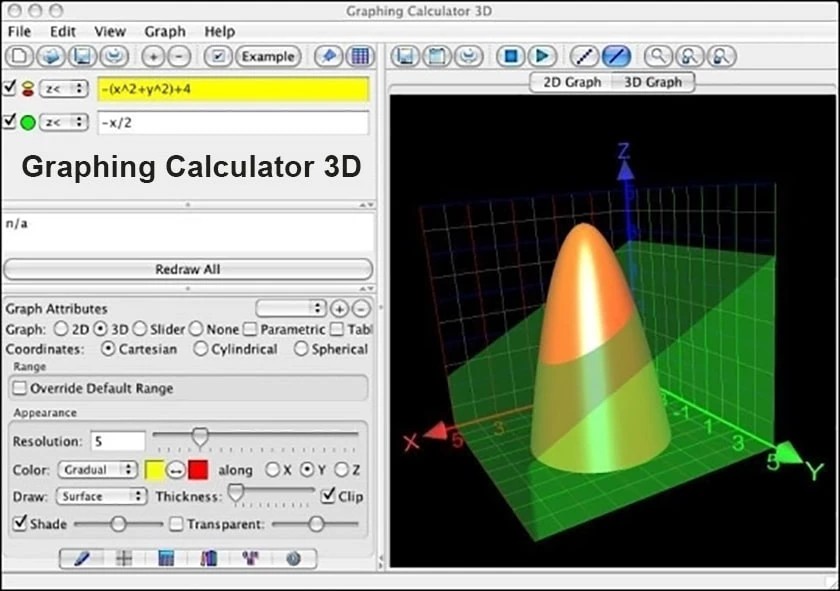Open the grid/axes tab icon at panel bottom
The image size is (840, 591).
tap(124, 559)
